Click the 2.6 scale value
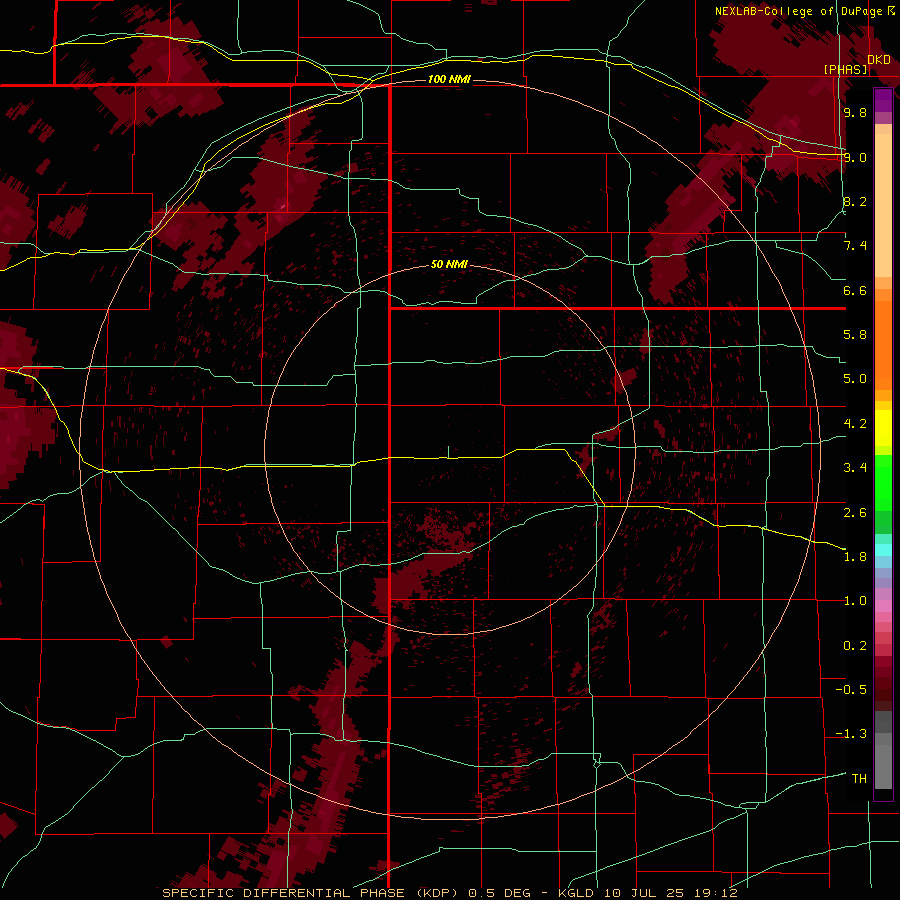The height and width of the screenshot is (900, 900). click(855, 512)
